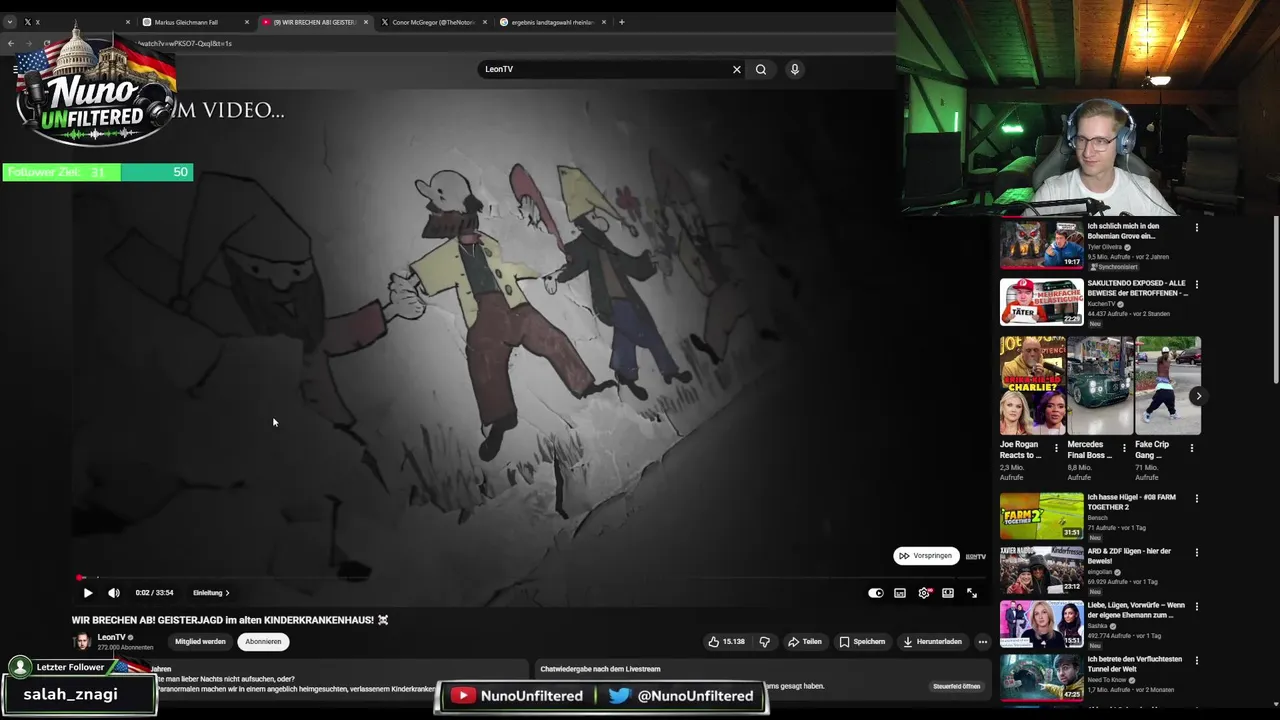1280x720 pixels.
Task: Click the Vorspringen skip button
Action: [x=926, y=556]
